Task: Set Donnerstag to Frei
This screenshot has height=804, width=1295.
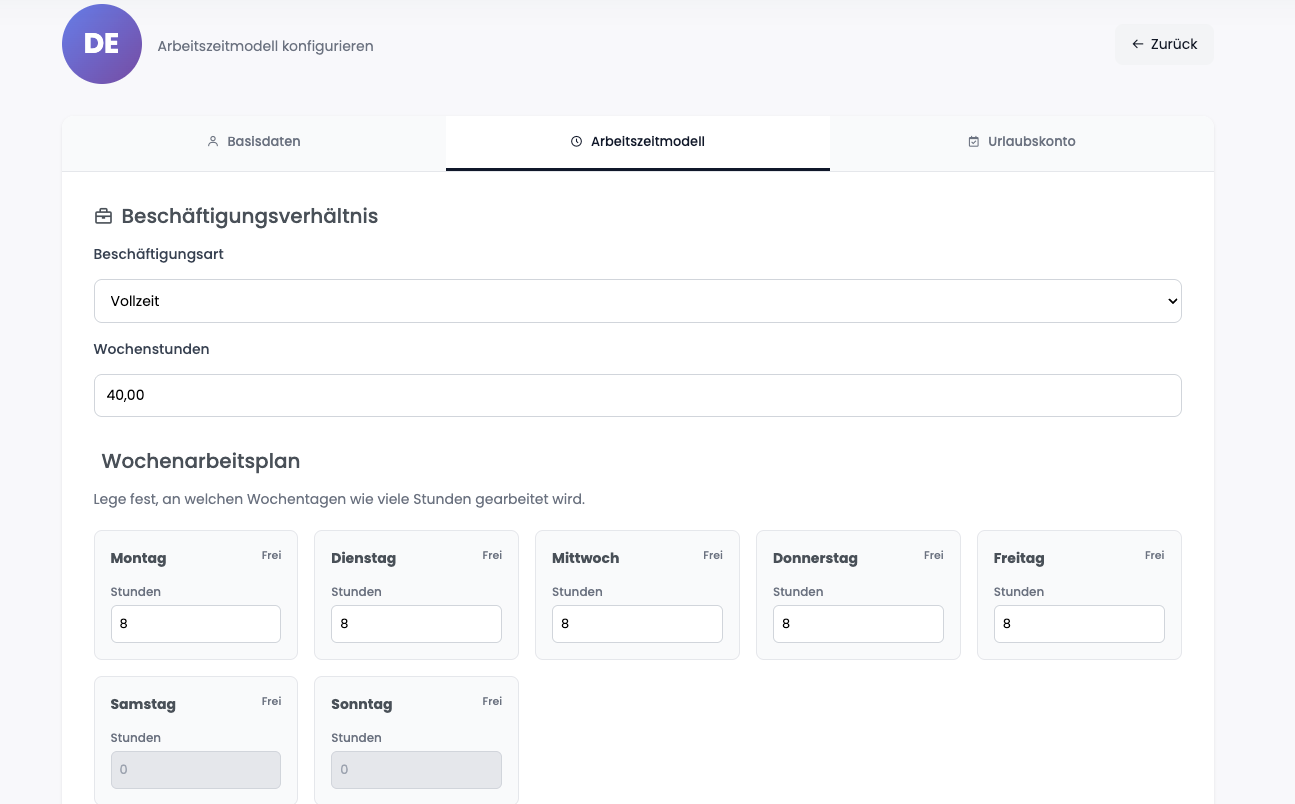Action: point(933,555)
